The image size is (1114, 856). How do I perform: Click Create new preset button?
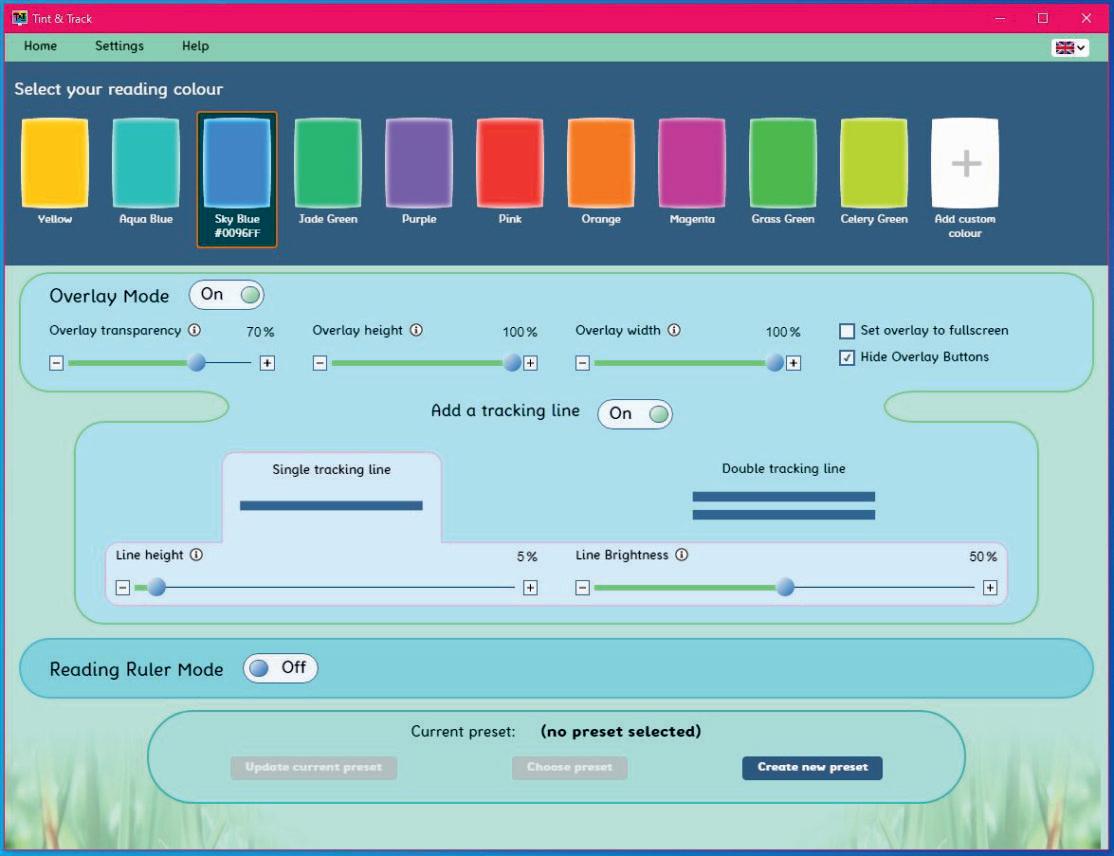click(812, 768)
